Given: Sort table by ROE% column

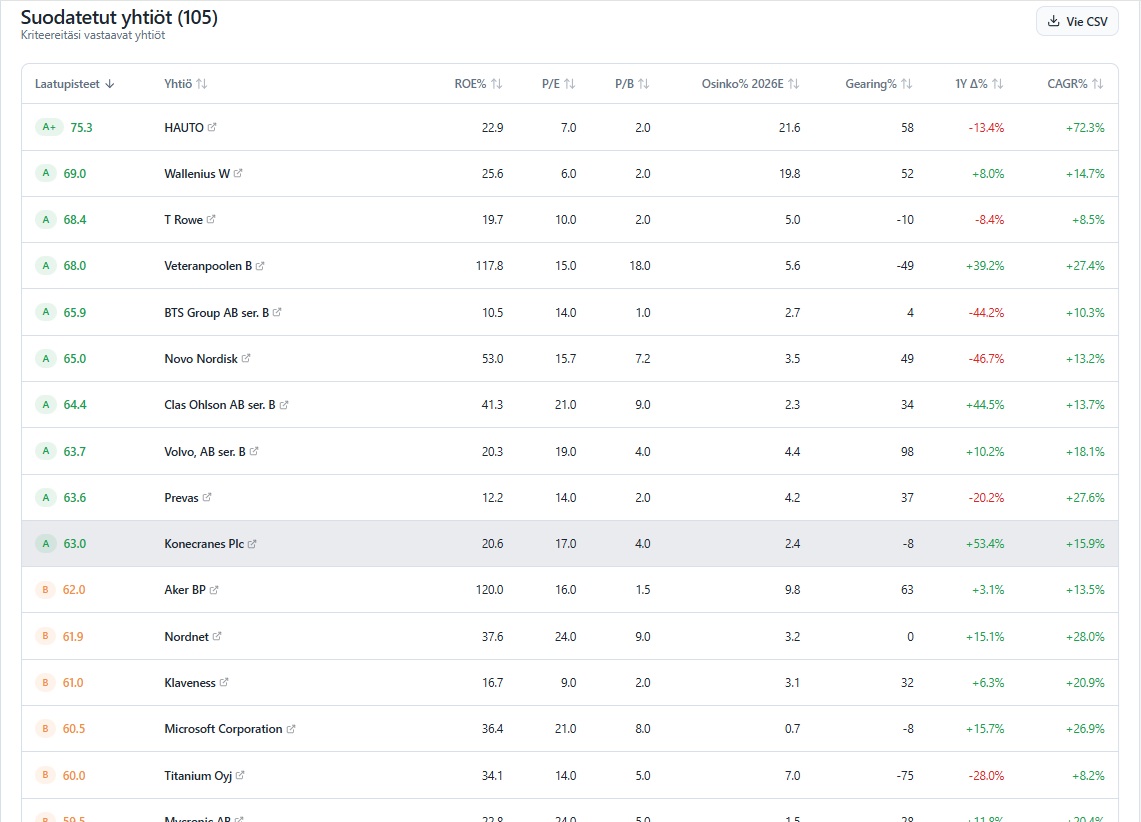Looking at the screenshot, I should click(478, 84).
